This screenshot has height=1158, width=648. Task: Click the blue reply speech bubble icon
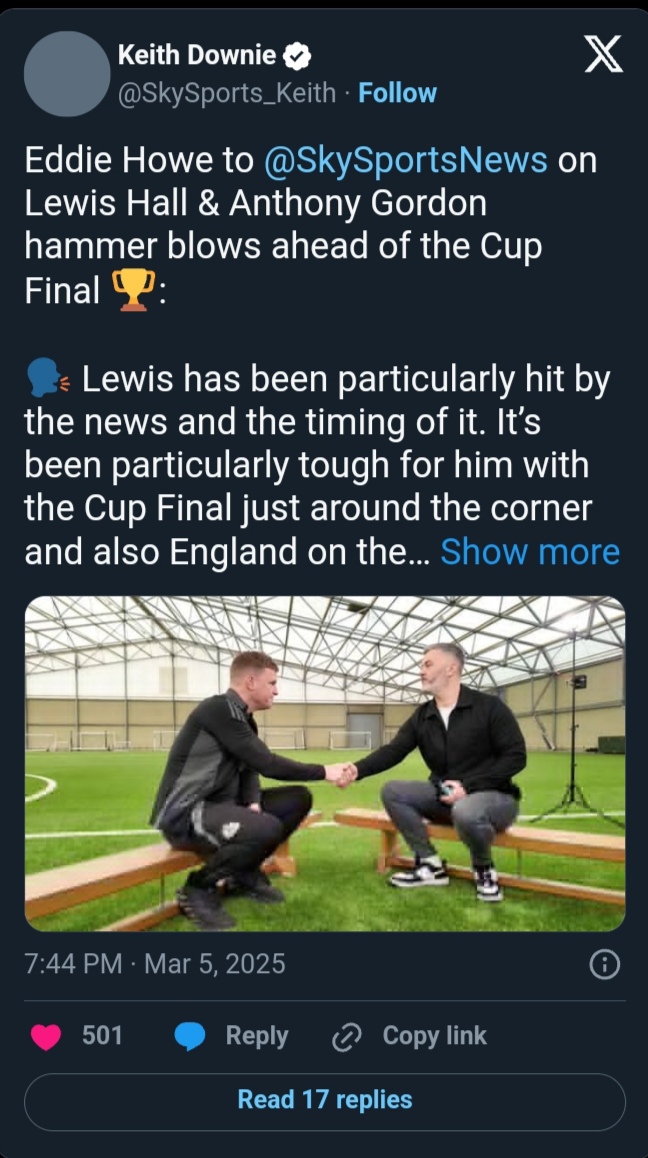pyautogui.click(x=190, y=1036)
